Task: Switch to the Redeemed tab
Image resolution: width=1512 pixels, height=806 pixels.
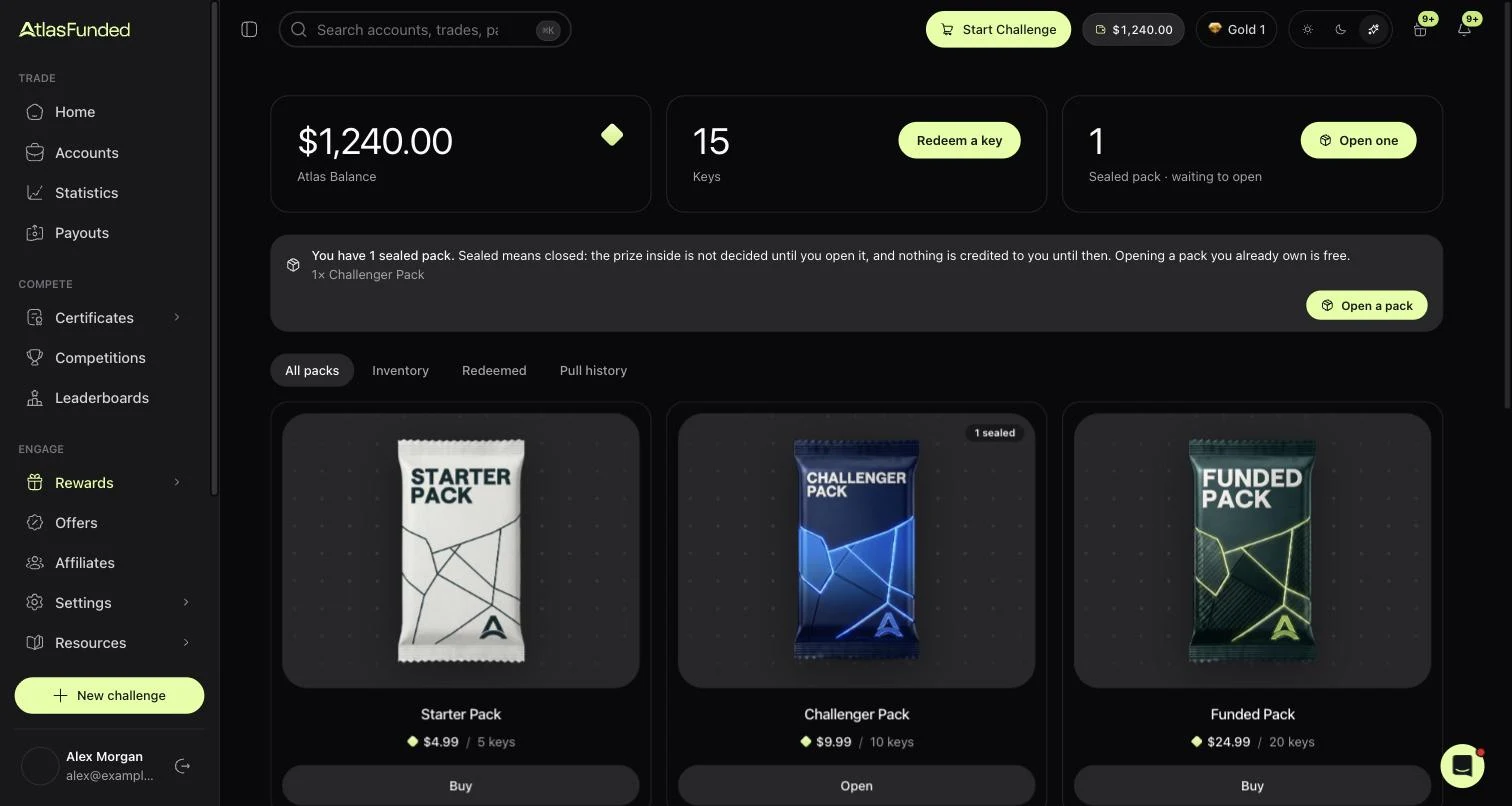Action: tap(494, 370)
